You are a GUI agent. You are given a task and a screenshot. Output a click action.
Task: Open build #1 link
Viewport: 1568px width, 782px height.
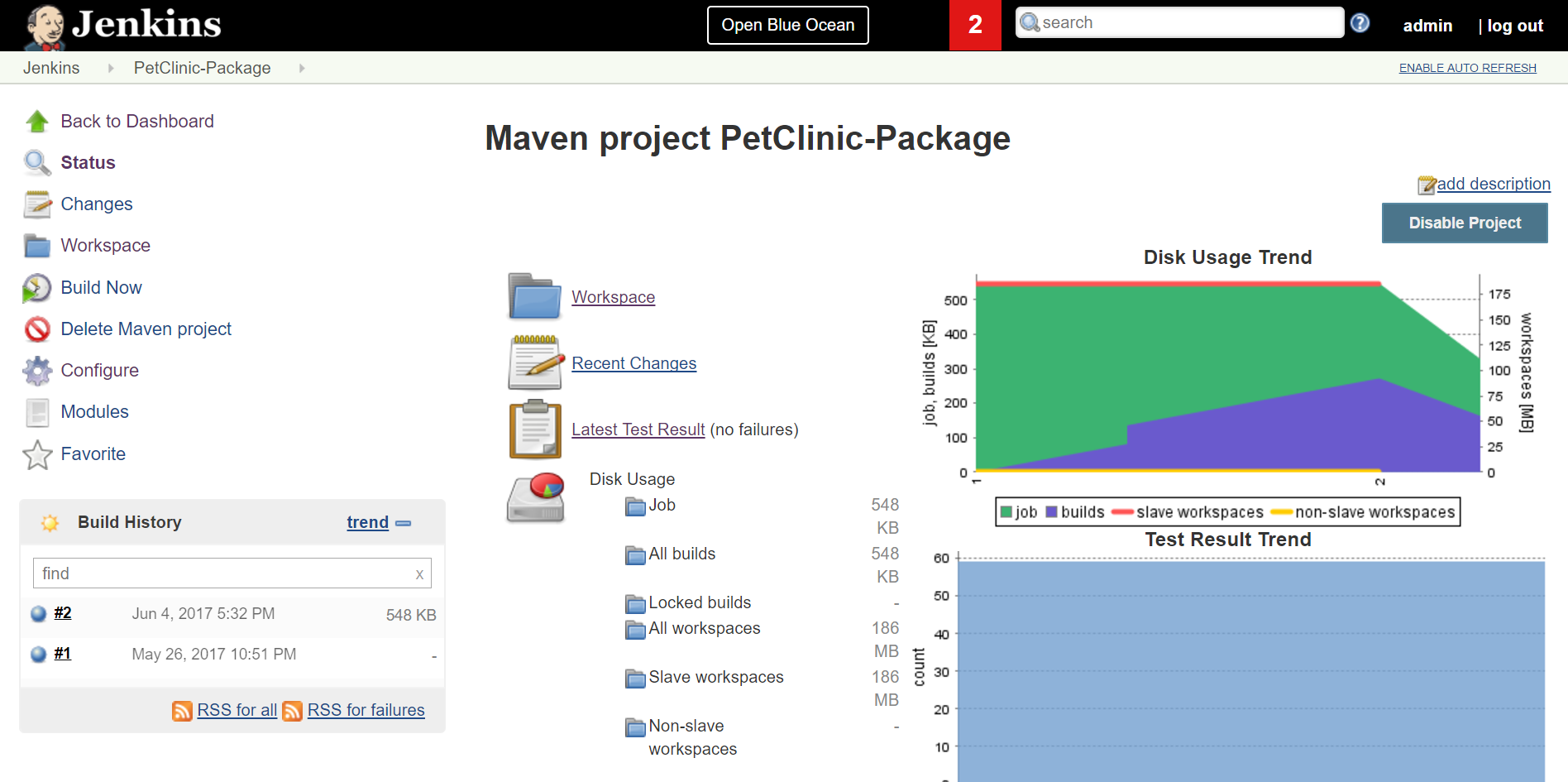tap(63, 654)
